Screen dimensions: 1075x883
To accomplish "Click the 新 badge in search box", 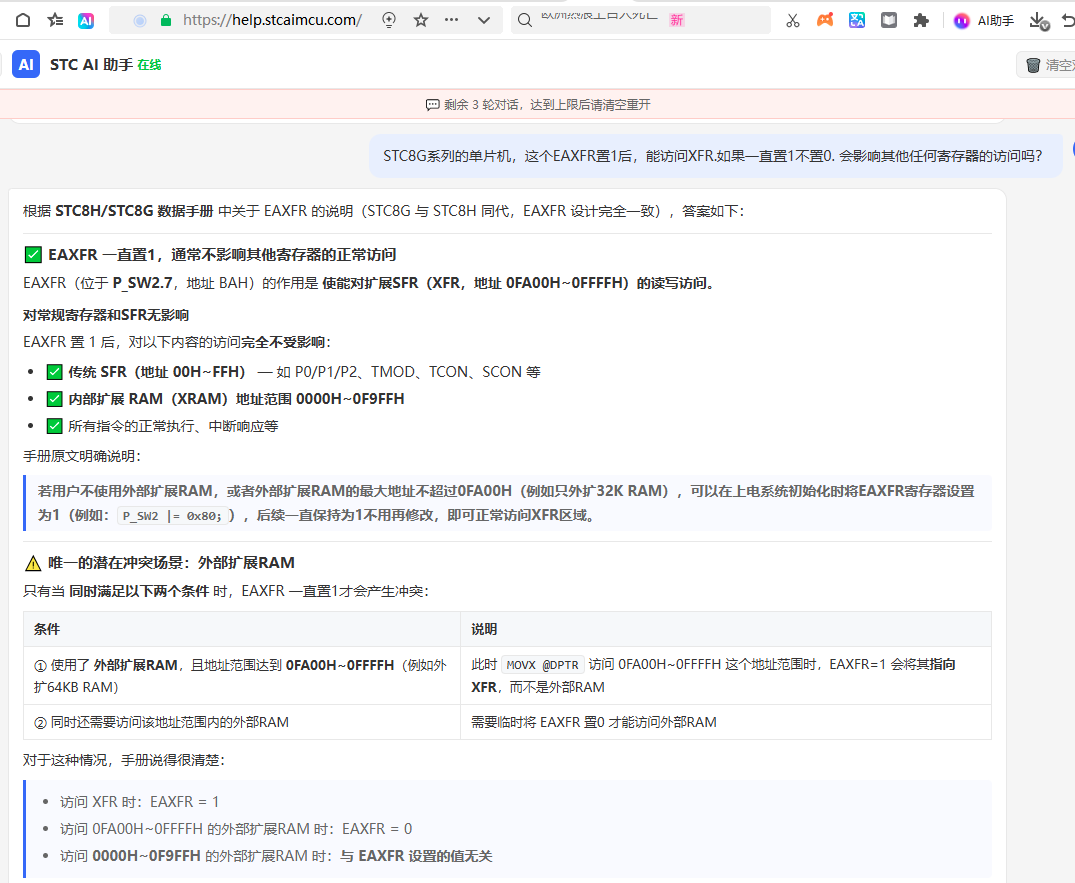I will coord(677,21).
